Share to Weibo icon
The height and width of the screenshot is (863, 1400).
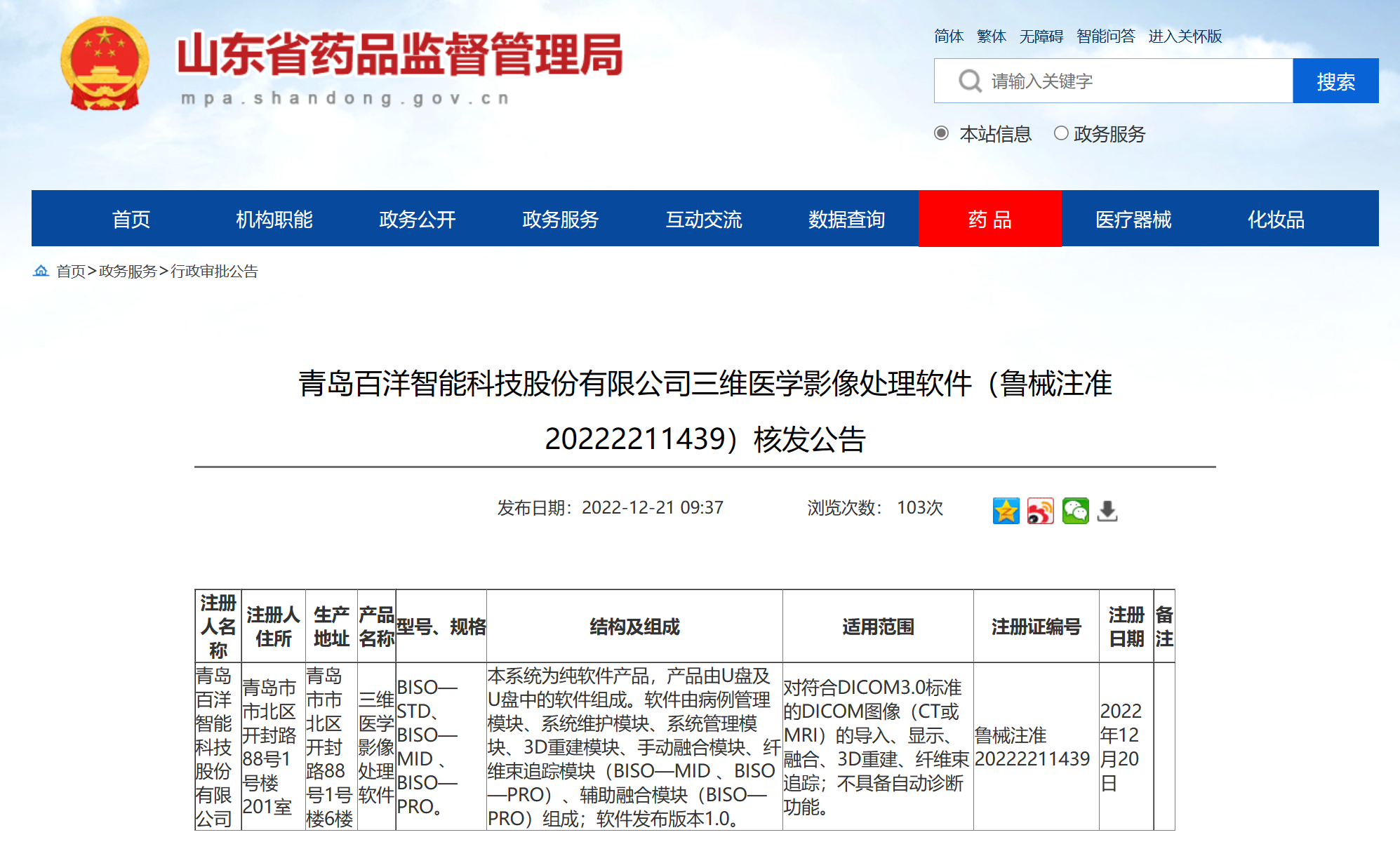coord(1040,511)
